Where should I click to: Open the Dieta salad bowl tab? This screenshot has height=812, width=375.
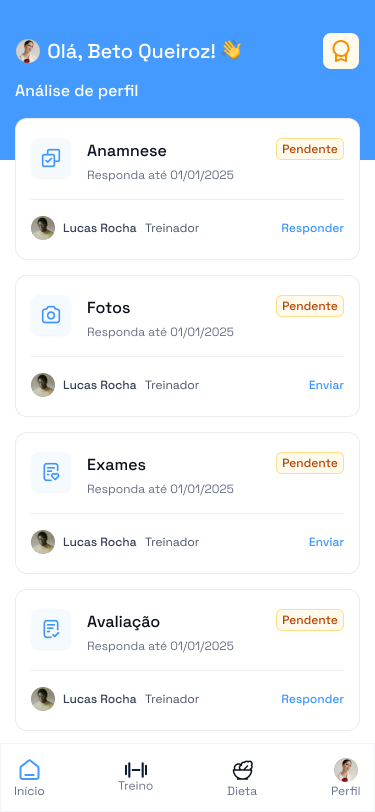[242, 777]
